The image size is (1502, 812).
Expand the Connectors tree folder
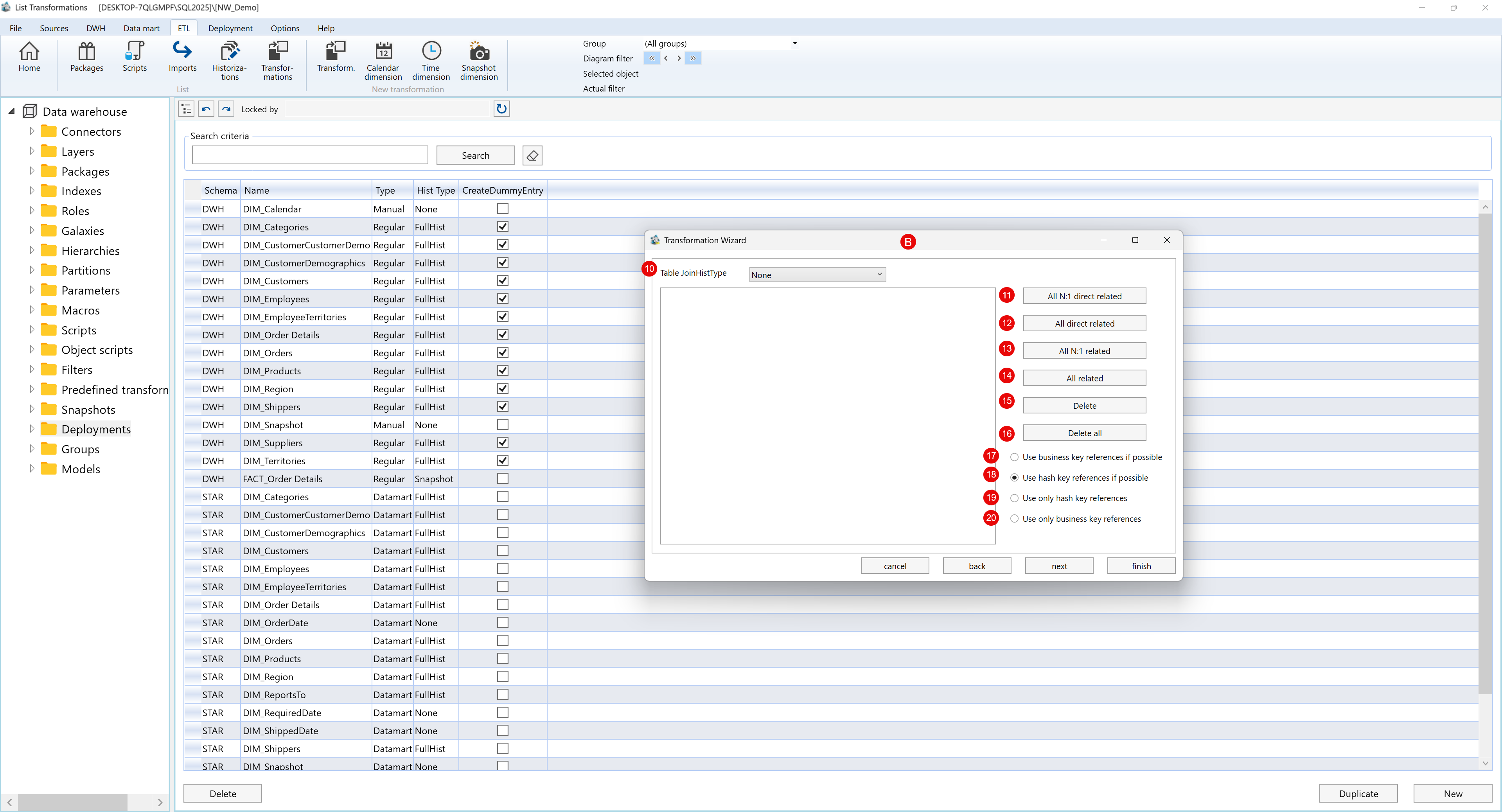click(31, 131)
